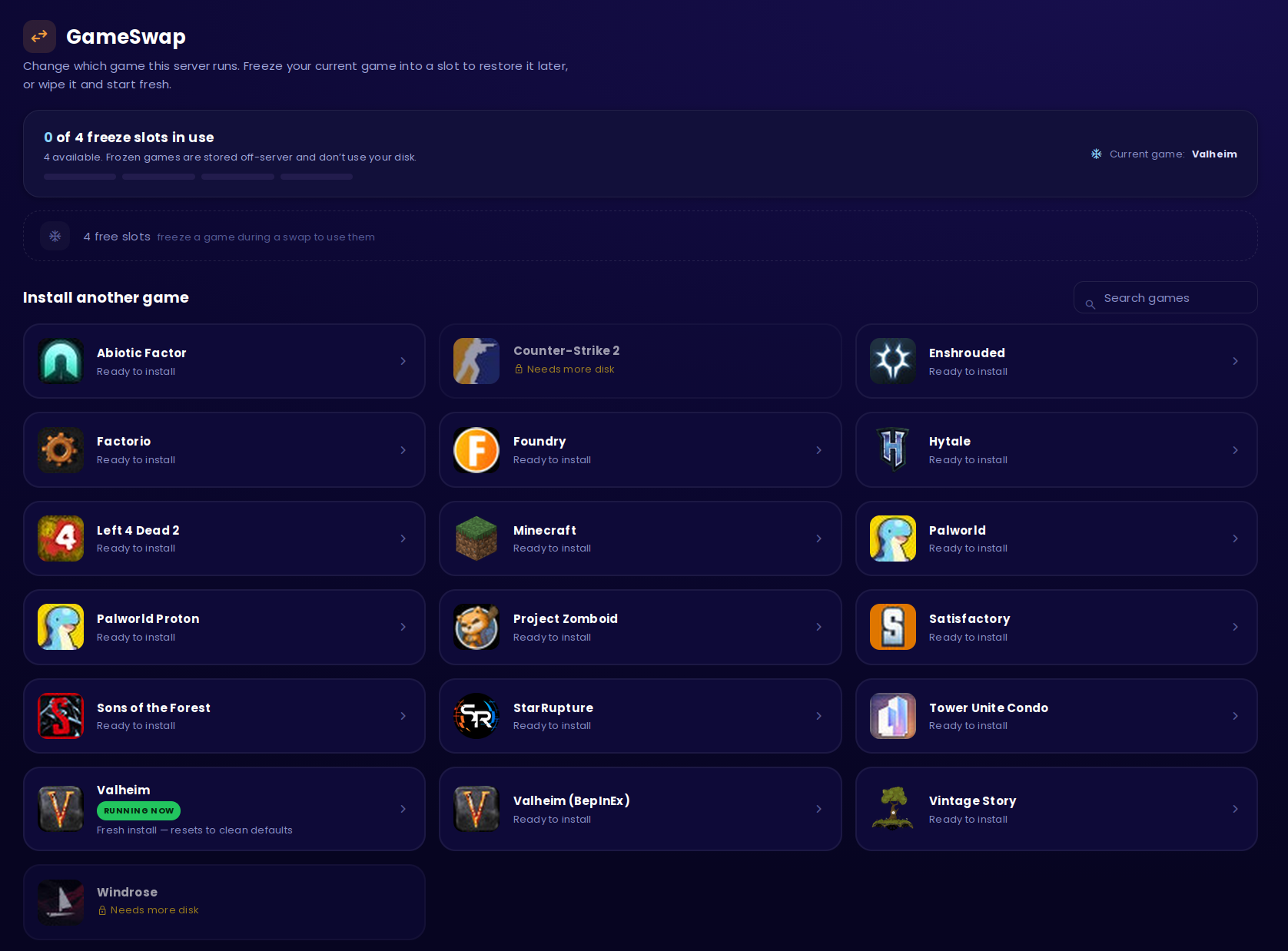Click the Minecraft grass block icon

pyautogui.click(x=476, y=538)
